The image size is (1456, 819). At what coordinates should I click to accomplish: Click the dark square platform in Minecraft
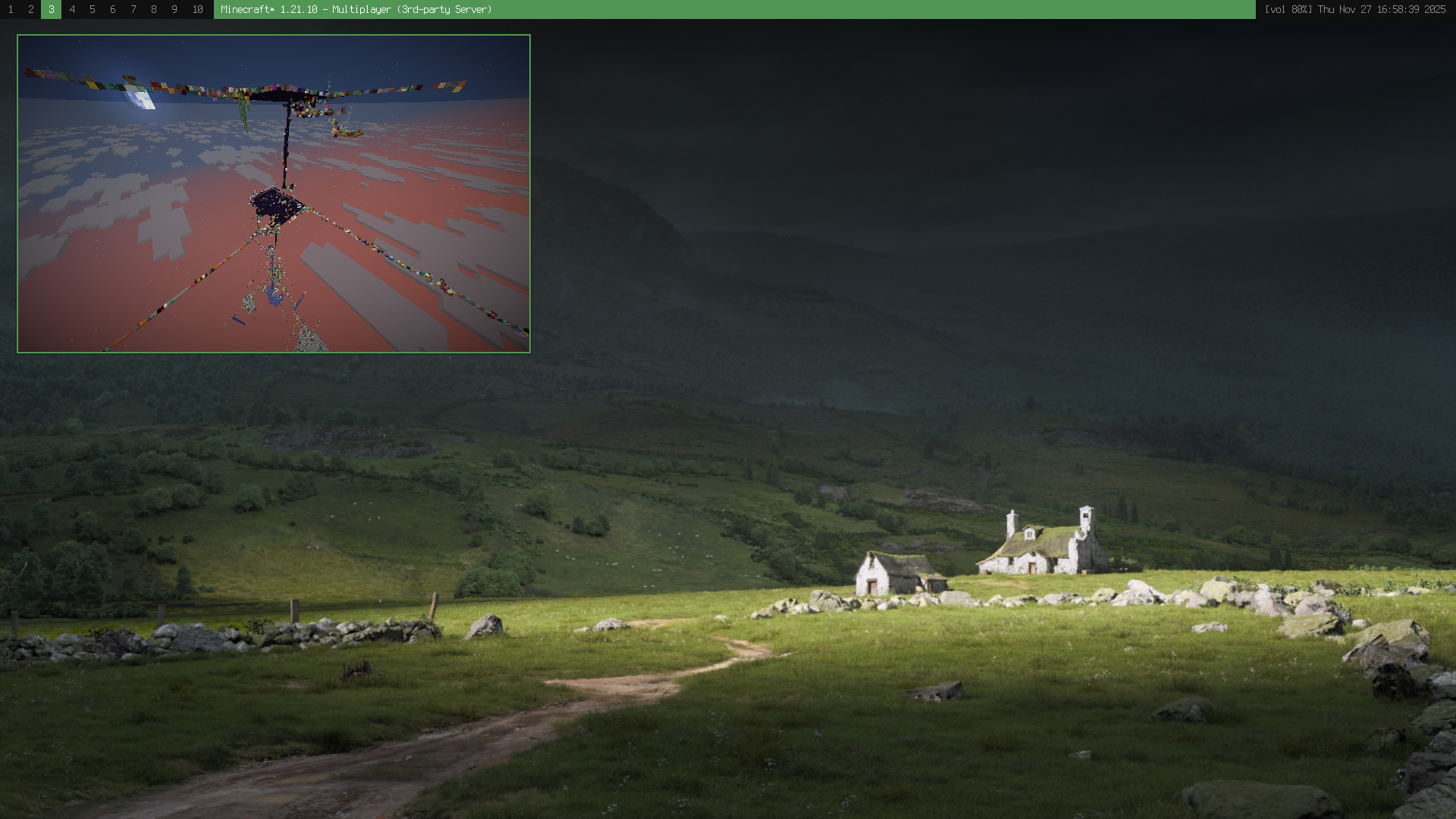[x=276, y=205]
